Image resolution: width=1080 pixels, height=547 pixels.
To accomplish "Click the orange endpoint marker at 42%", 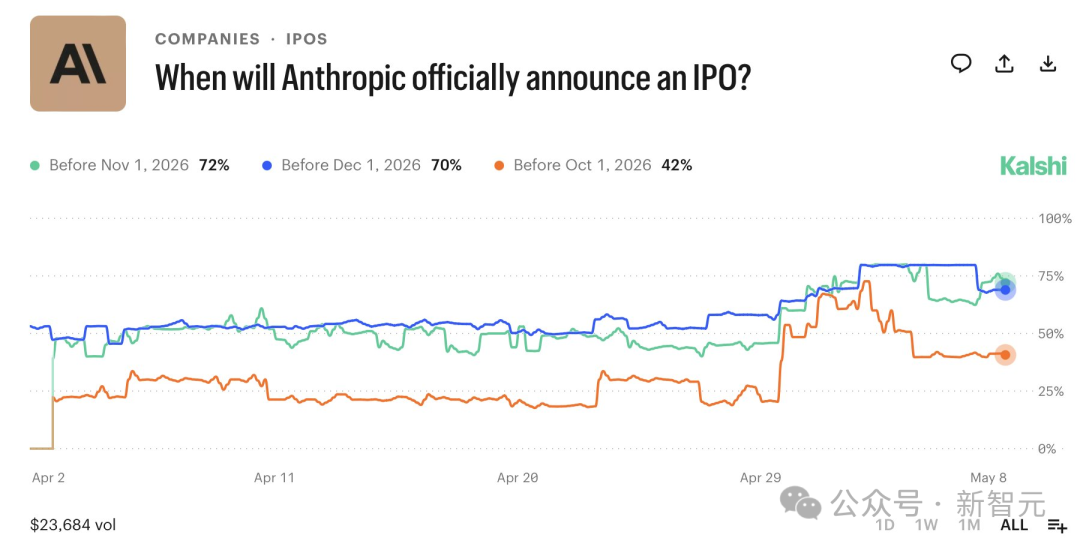I will [x=1005, y=355].
